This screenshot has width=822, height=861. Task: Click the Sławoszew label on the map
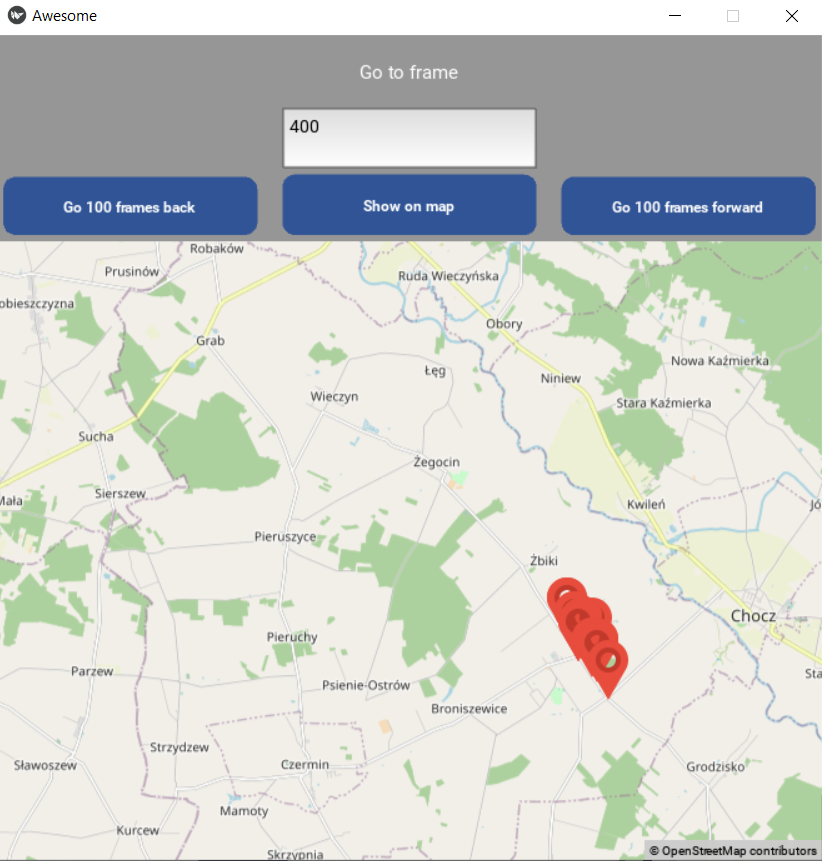tap(45, 765)
